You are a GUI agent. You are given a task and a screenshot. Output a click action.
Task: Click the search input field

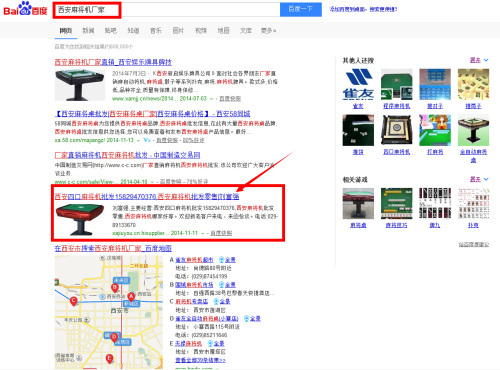click(167, 10)
